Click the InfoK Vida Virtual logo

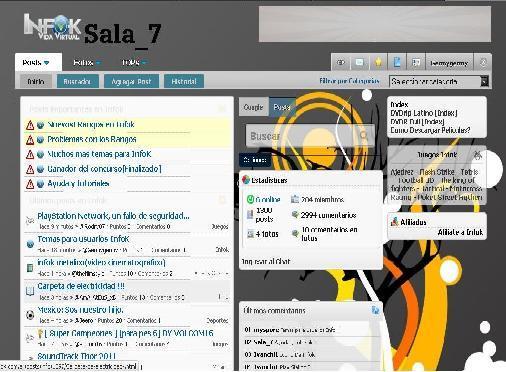[x=53, y=28]
